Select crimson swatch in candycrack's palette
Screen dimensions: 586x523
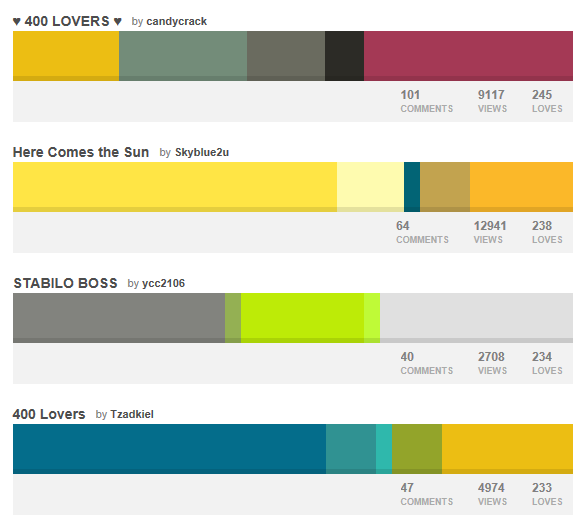(468, 56)
